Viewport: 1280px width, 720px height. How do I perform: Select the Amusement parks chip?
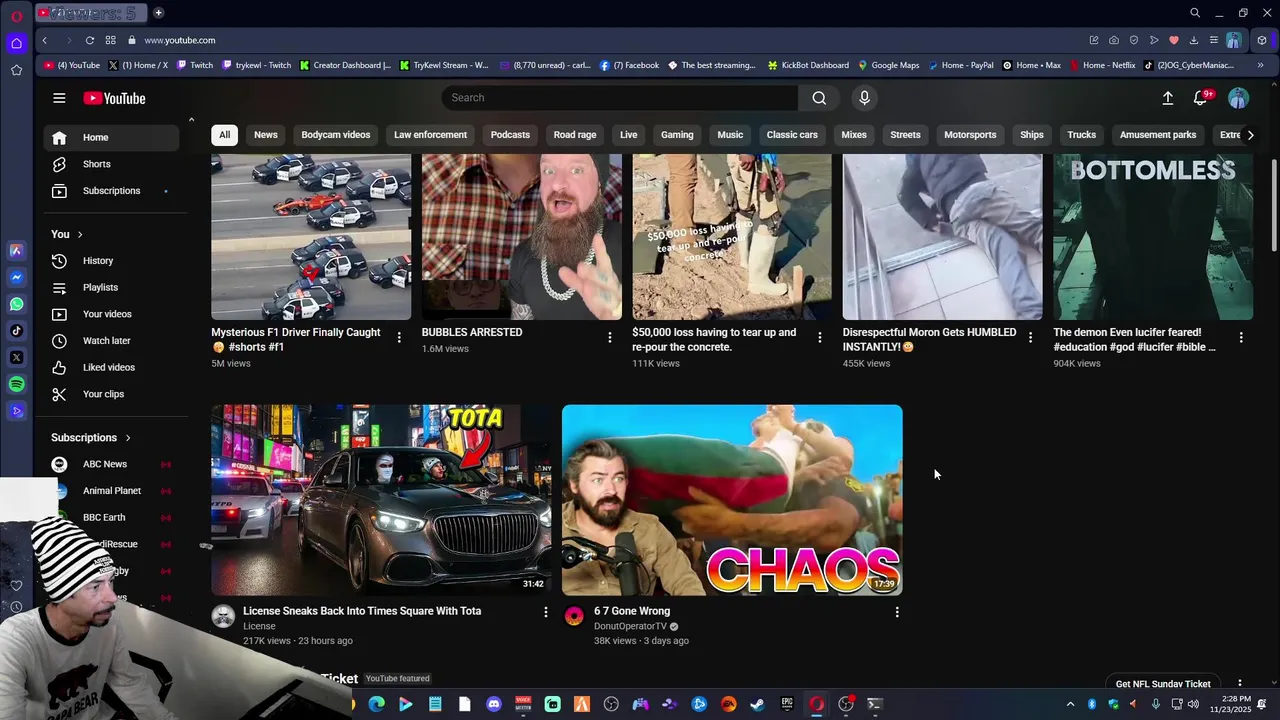click(x=1158, y=135)
